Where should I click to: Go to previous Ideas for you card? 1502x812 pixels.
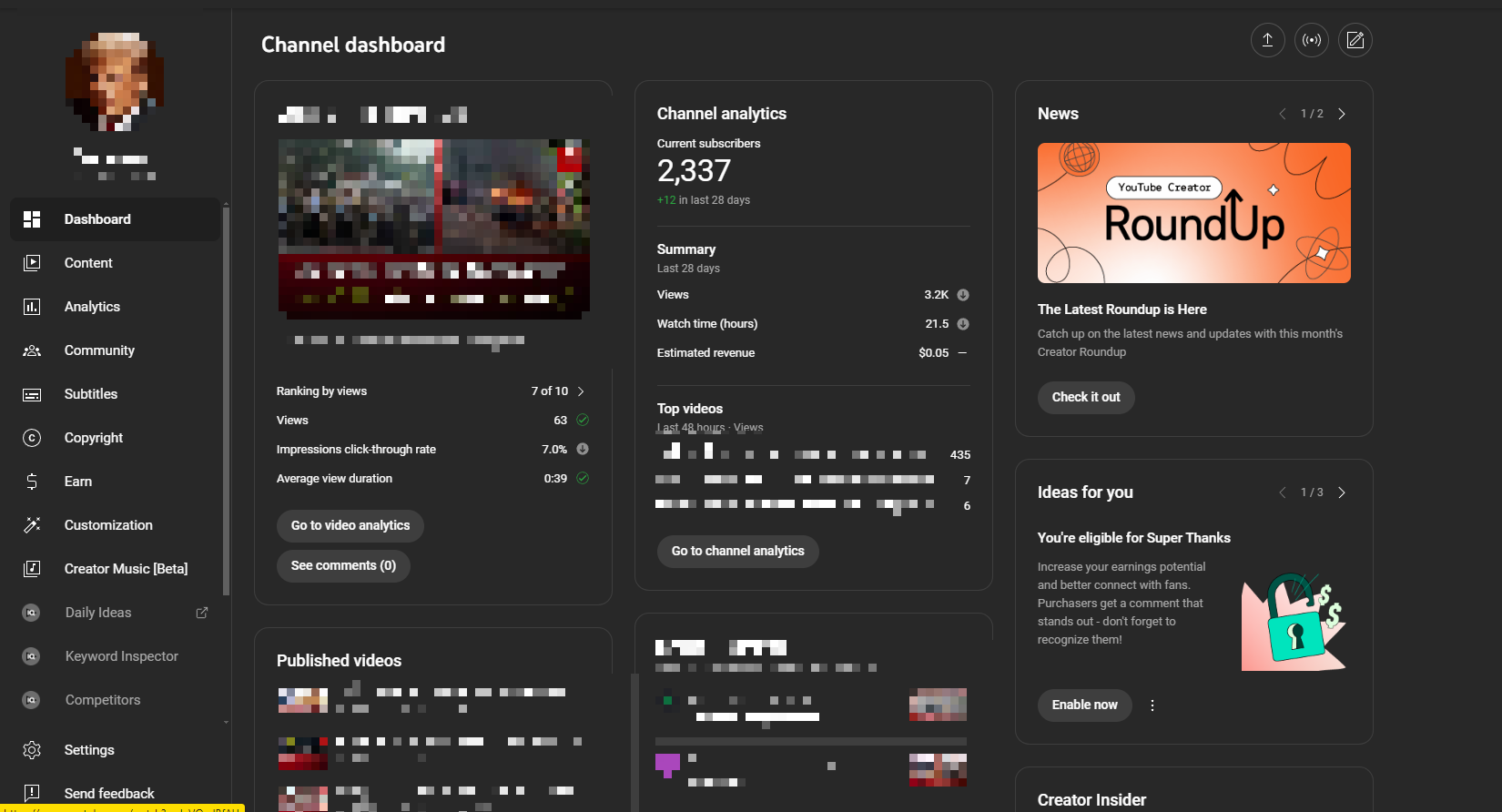click(1282, 492)
